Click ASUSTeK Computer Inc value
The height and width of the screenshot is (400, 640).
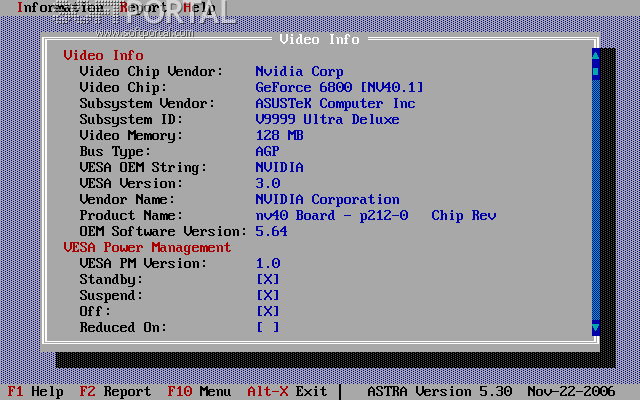(336, 103)
